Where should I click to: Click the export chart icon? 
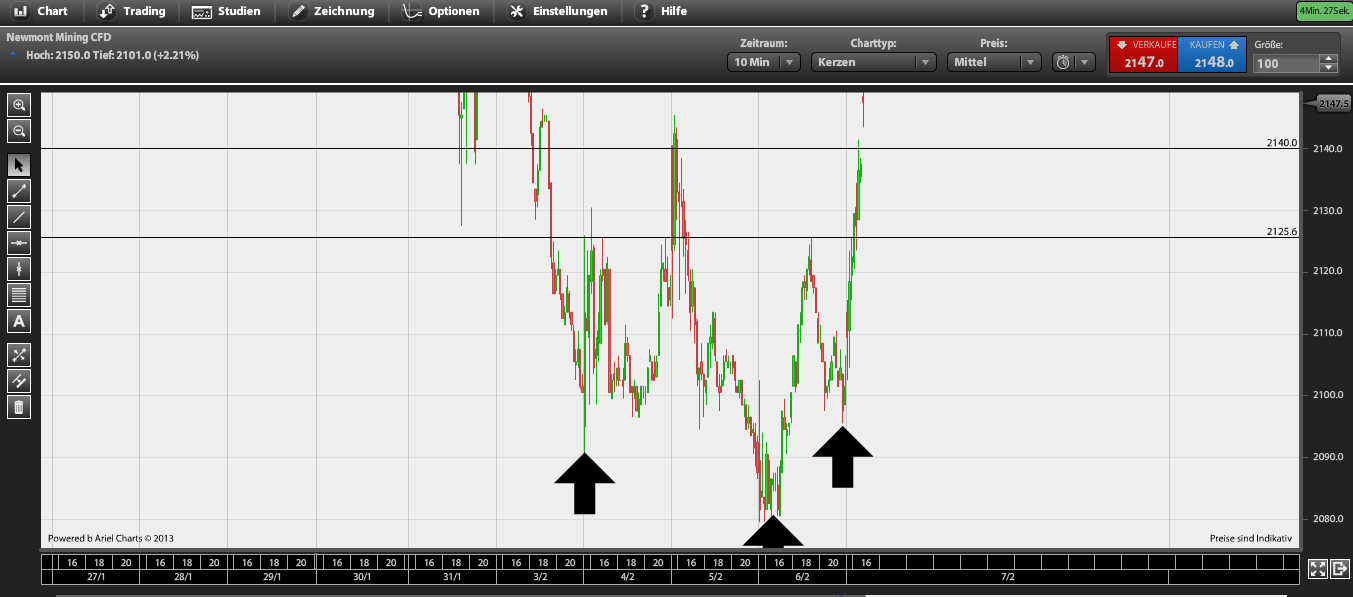(x=1339, y=568)
